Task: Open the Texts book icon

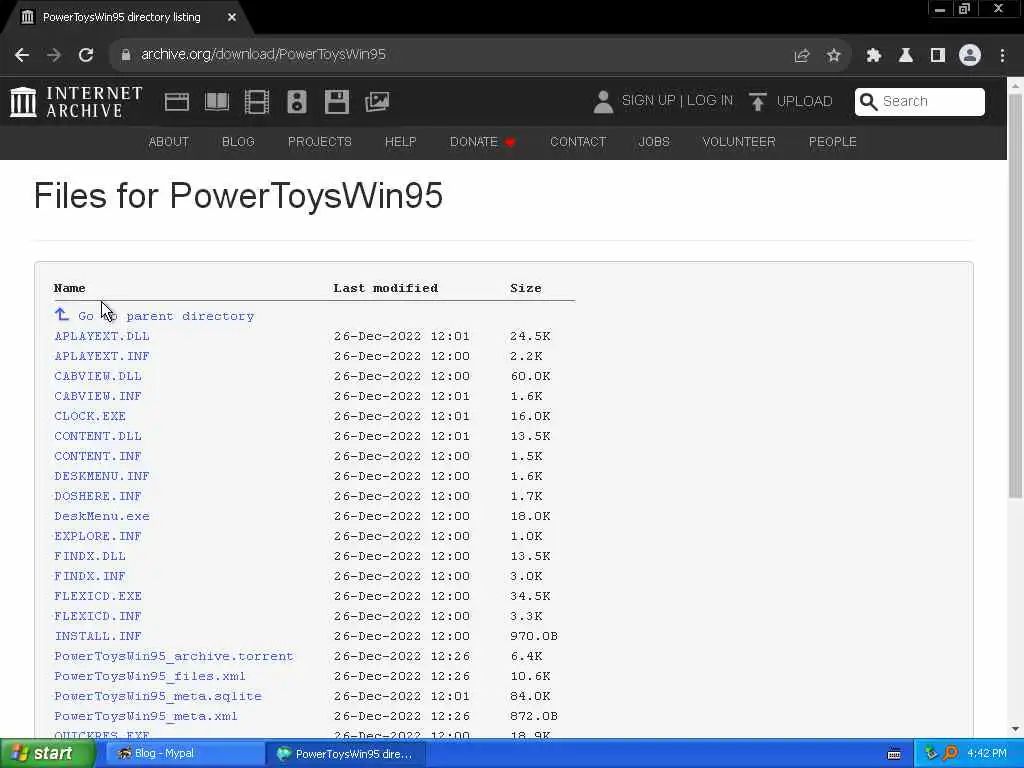Action: [217, 102]
